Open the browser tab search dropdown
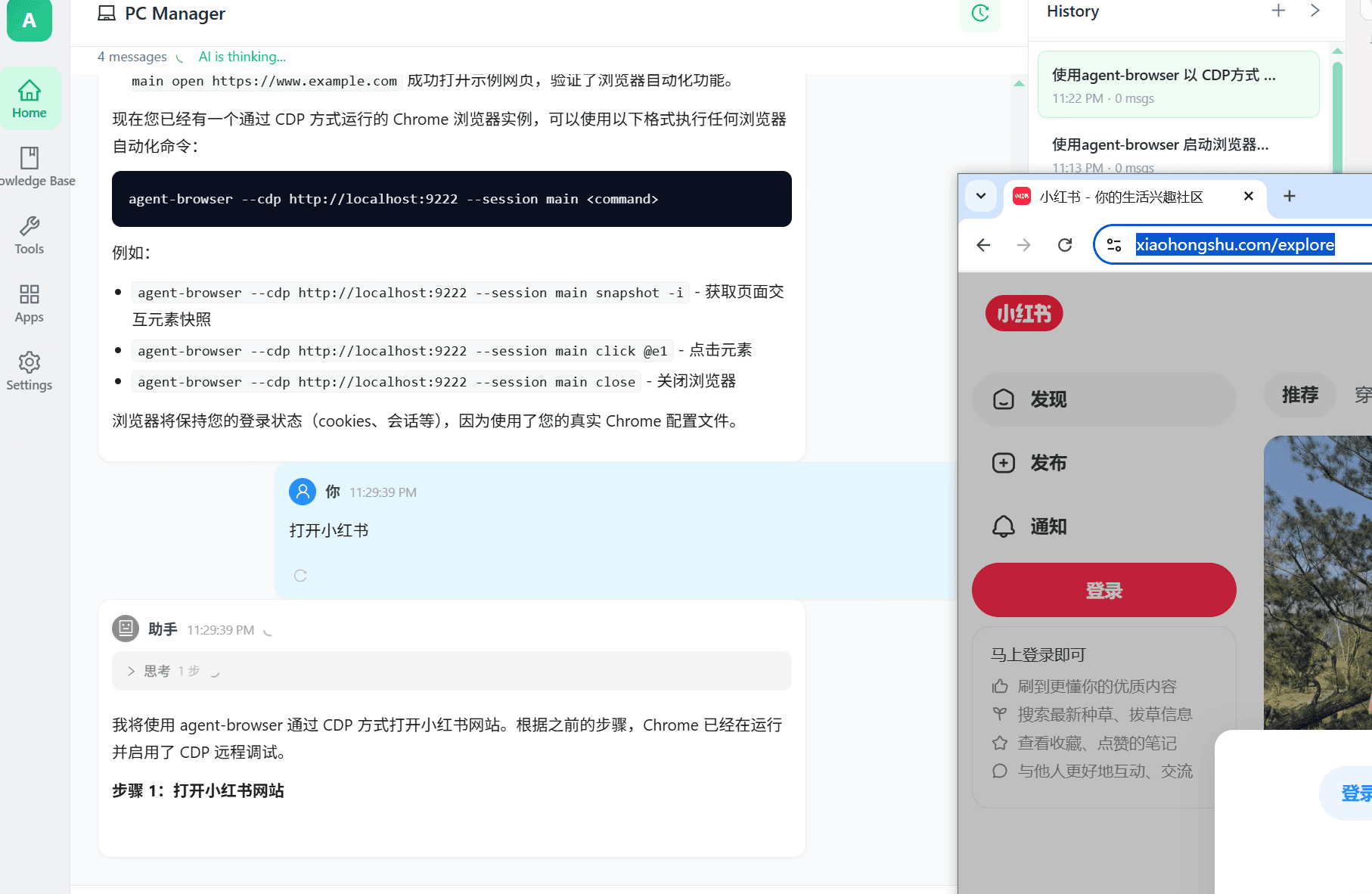Screen dimensions: 1372x894 980,197
